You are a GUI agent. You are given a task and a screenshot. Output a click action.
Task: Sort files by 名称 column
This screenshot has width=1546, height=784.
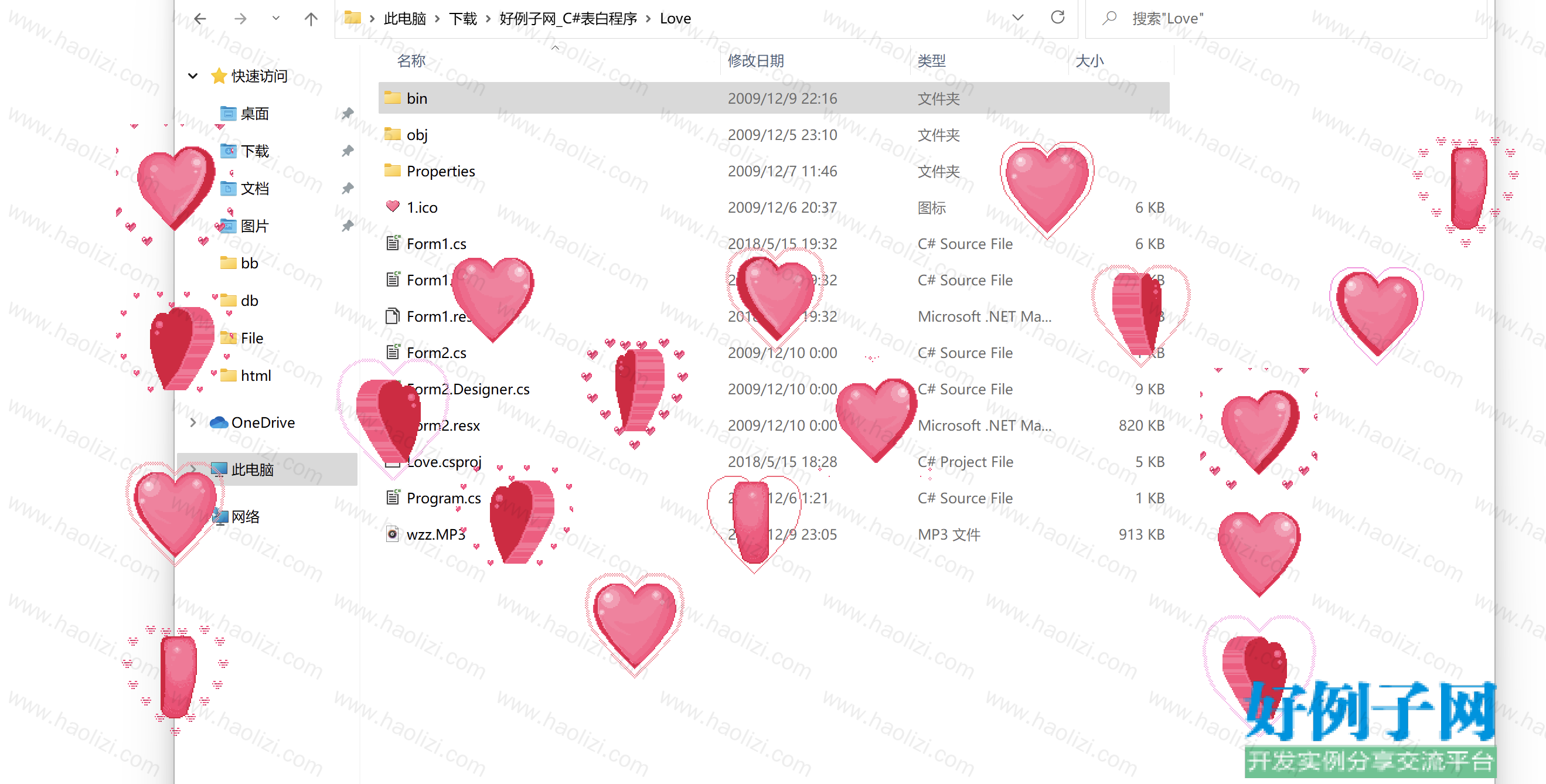click(x=411, y=60)
